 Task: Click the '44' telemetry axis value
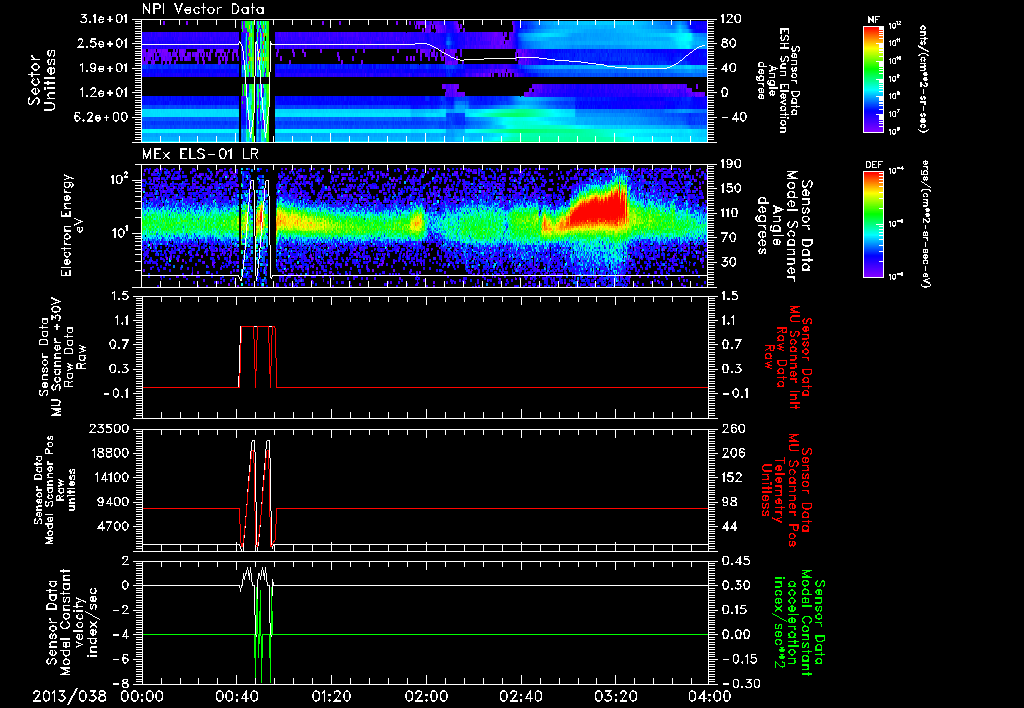(728, 526)
